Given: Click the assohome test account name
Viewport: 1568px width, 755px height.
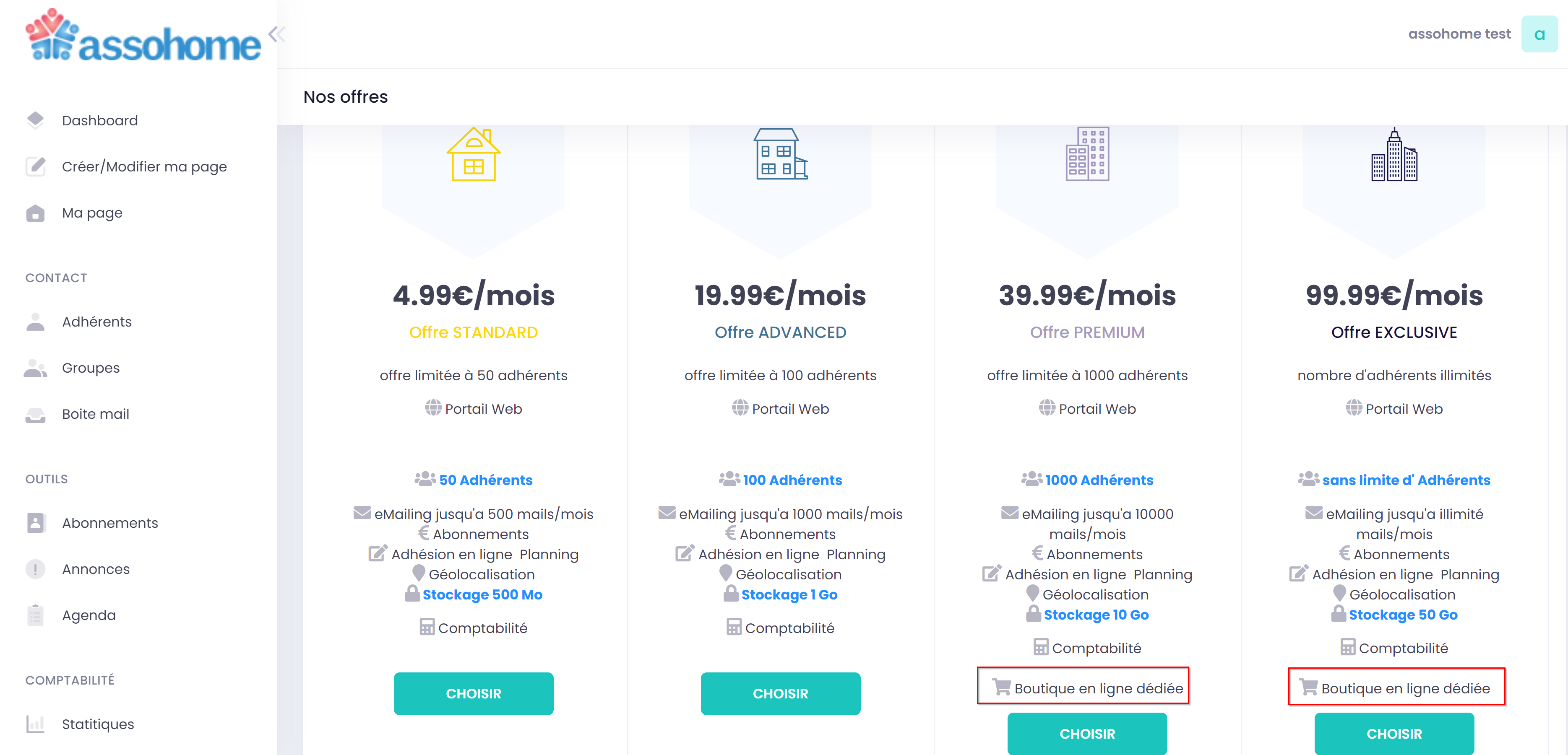Looking at the screenshot, I should click(1459, 34).
